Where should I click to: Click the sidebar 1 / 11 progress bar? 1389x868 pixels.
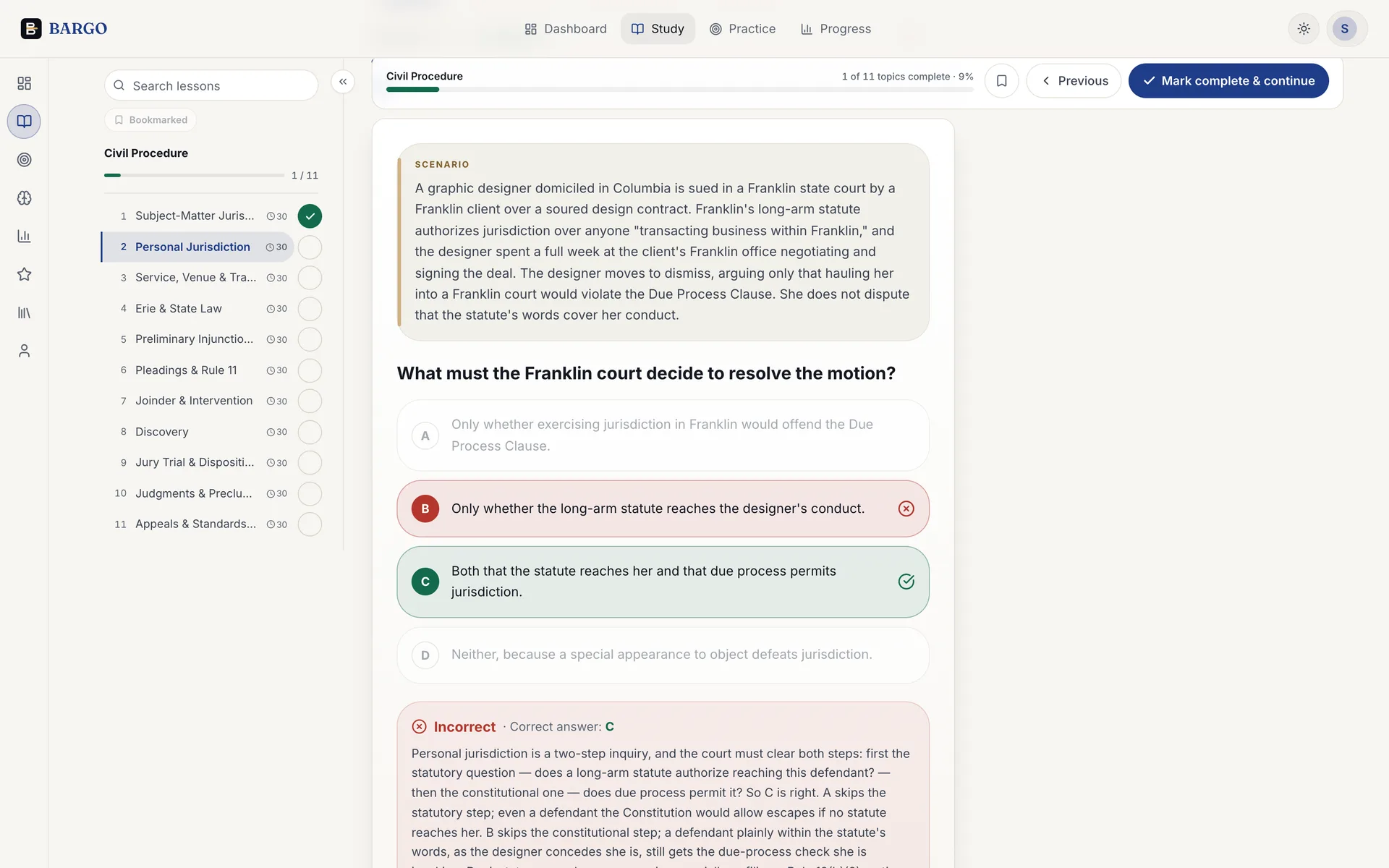[x=194, y=175]
